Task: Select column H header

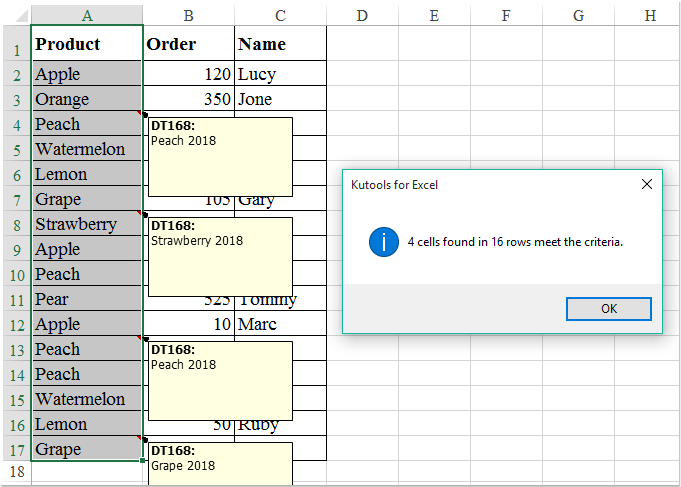Action: pos(650,14)
